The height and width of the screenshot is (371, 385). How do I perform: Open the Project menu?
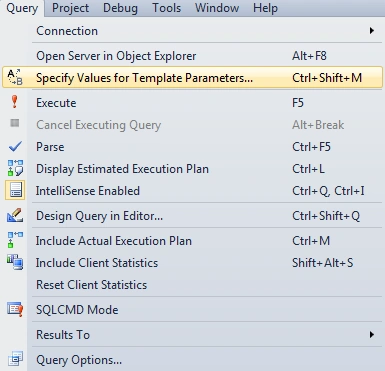pos(70,8)
